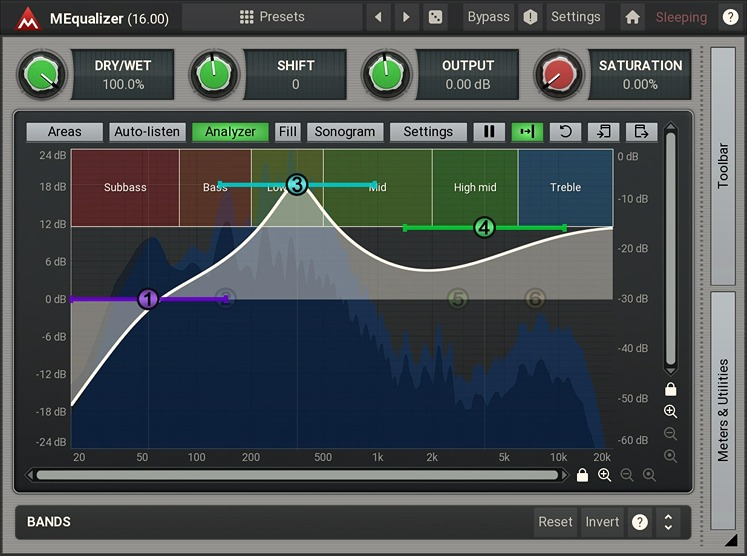The width and height of the screenshot is (747, 556).
Task: Toggle the Bypass button
Action: click(488, 17)
